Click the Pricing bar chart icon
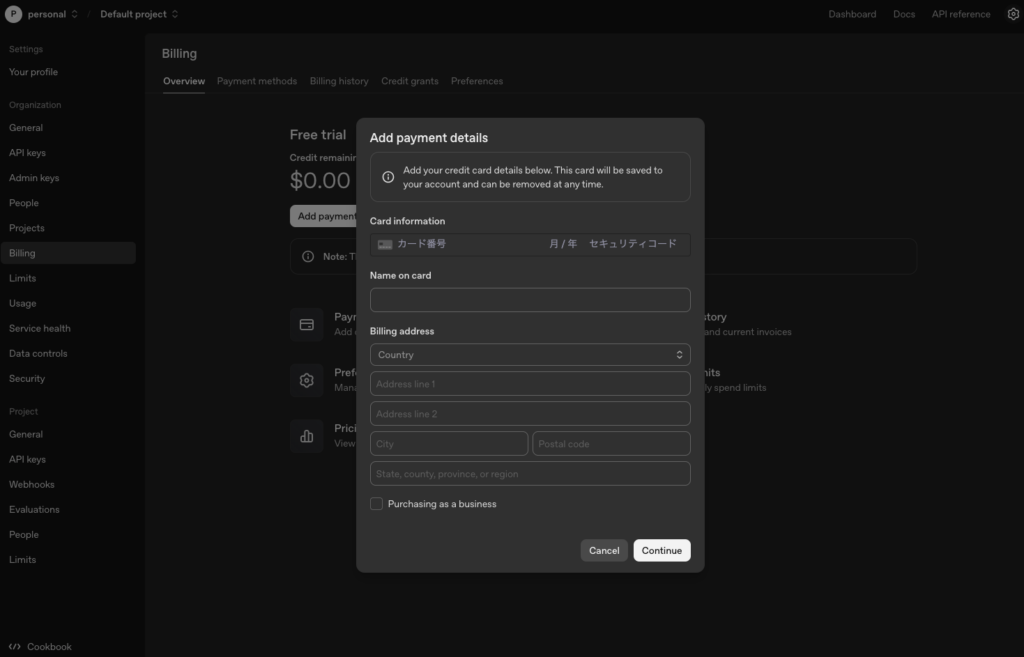The image size is (1024, 657). (x=307, y=436)
